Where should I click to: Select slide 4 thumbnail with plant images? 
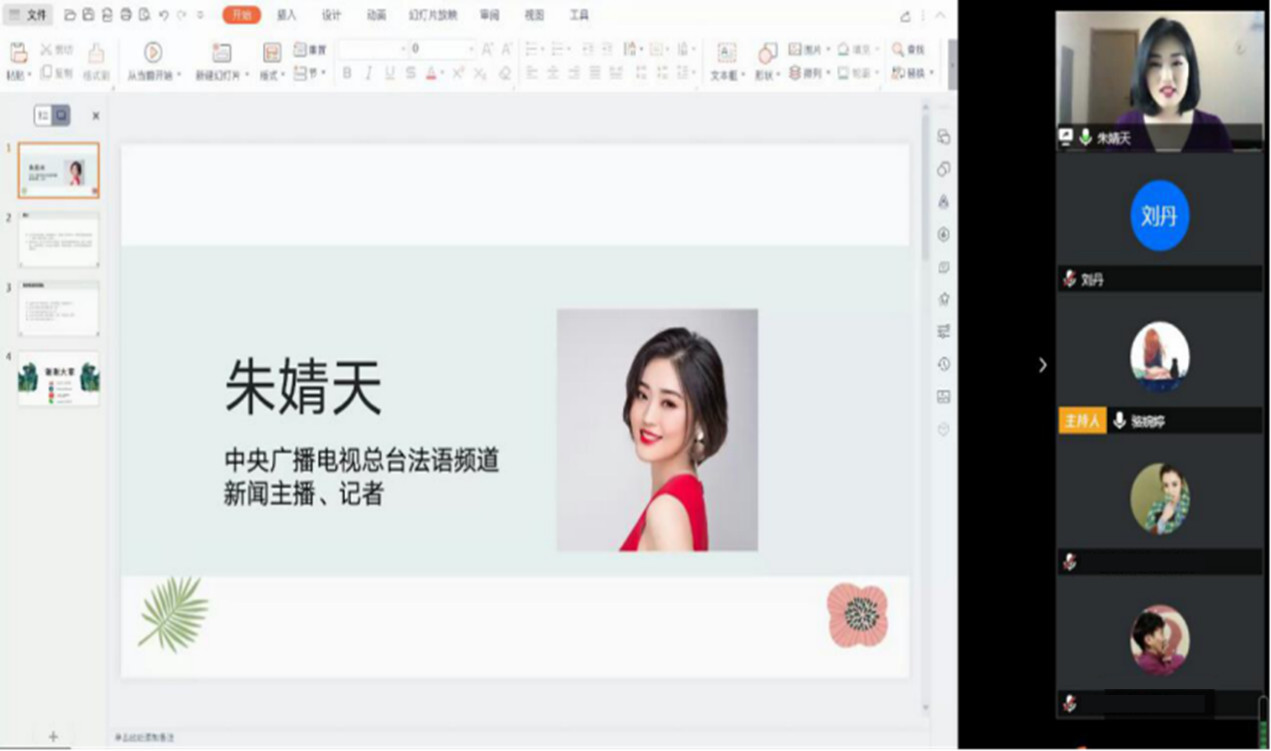click(59, 378)
